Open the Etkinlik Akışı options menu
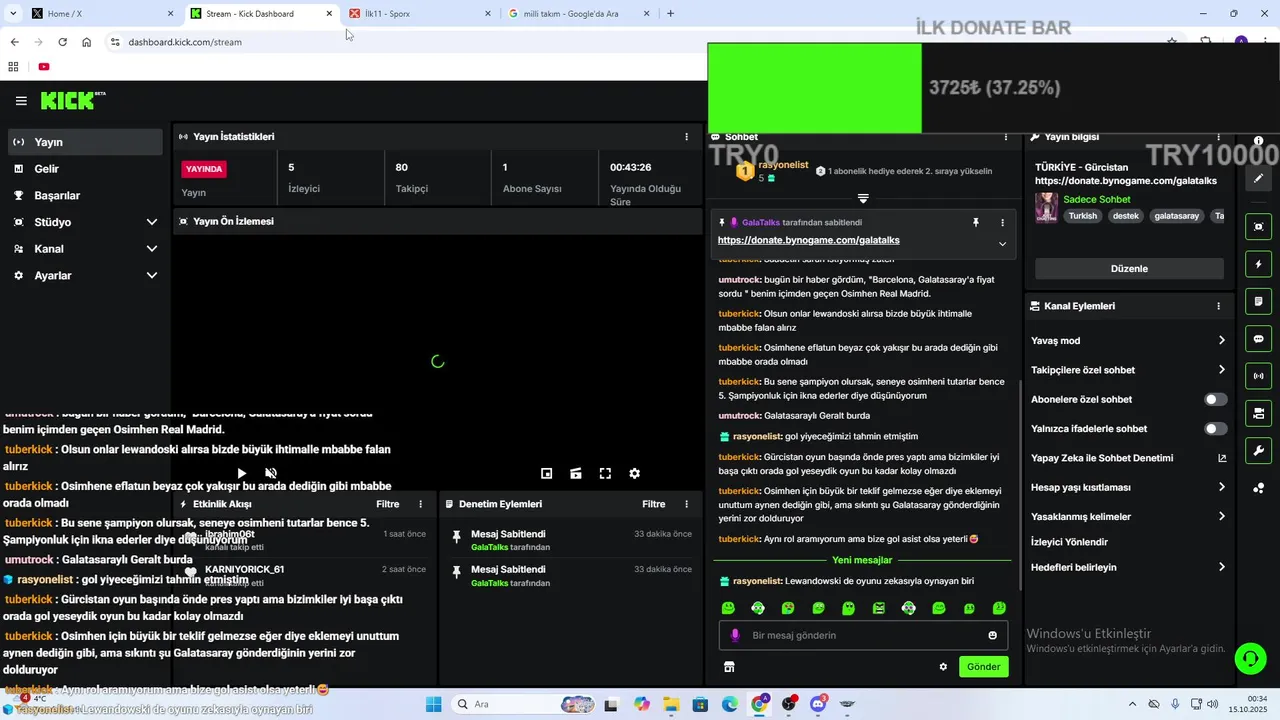Viewport: 1280px width, 720px height. click(x=420, y=504)
